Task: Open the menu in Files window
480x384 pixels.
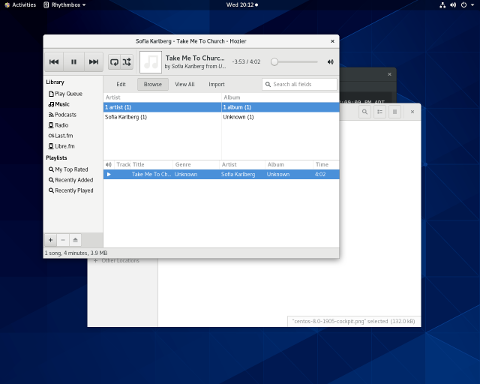Action: (395, 112)
